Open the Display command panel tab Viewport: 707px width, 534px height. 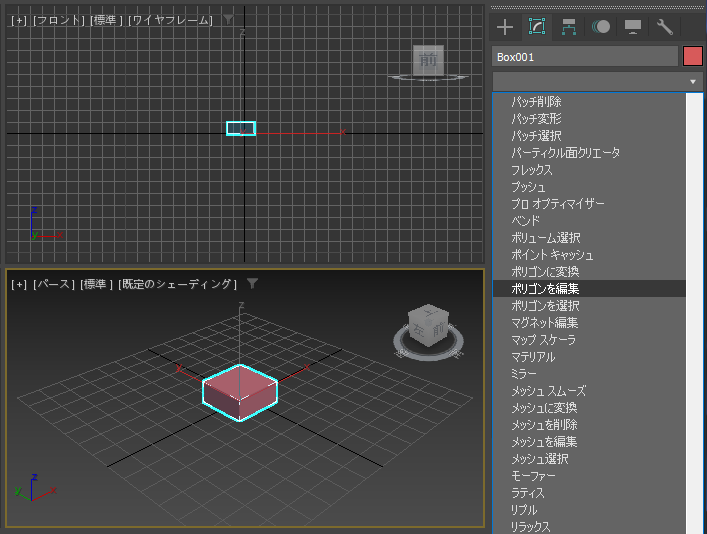point(633,27)
